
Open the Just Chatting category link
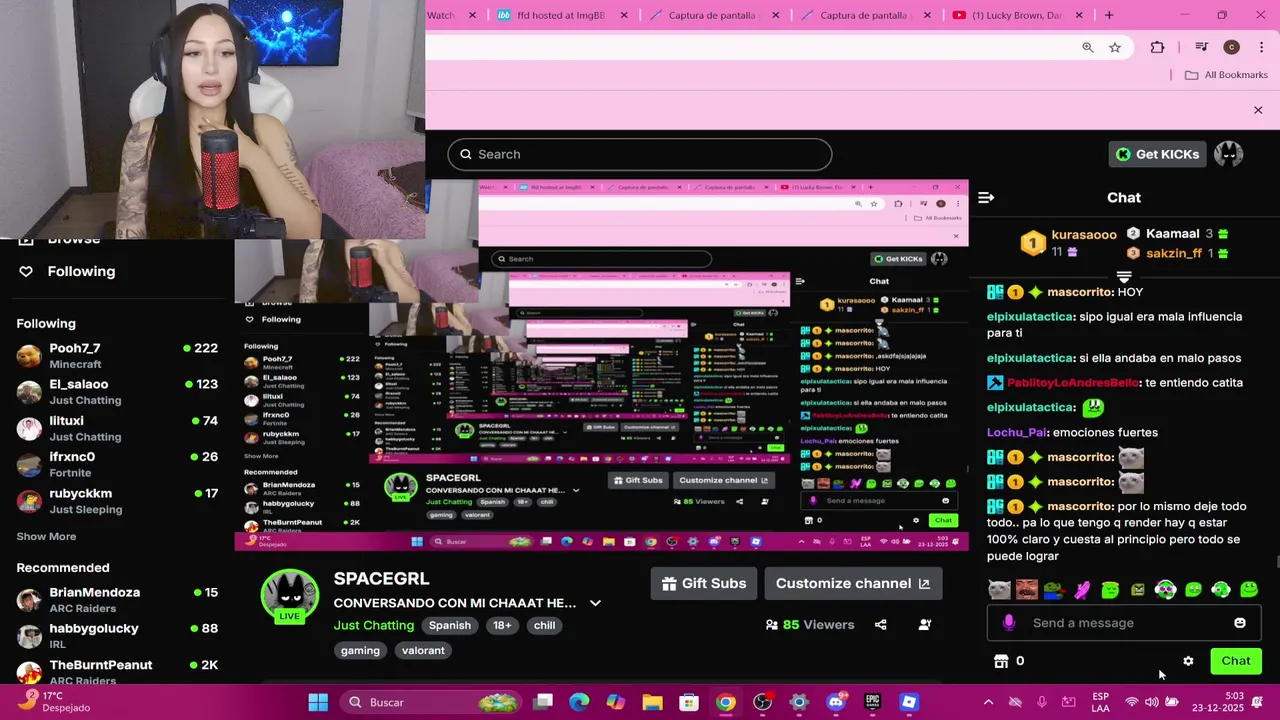[x=374, y=625]
